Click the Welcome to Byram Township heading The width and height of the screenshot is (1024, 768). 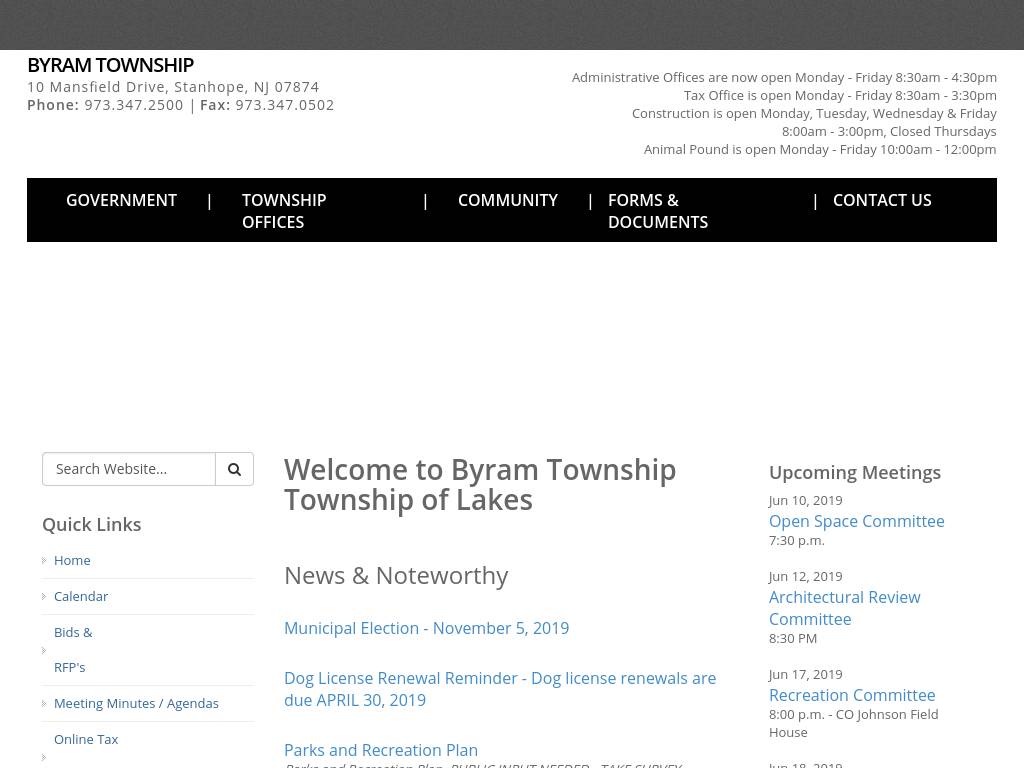tap(480, 485)
